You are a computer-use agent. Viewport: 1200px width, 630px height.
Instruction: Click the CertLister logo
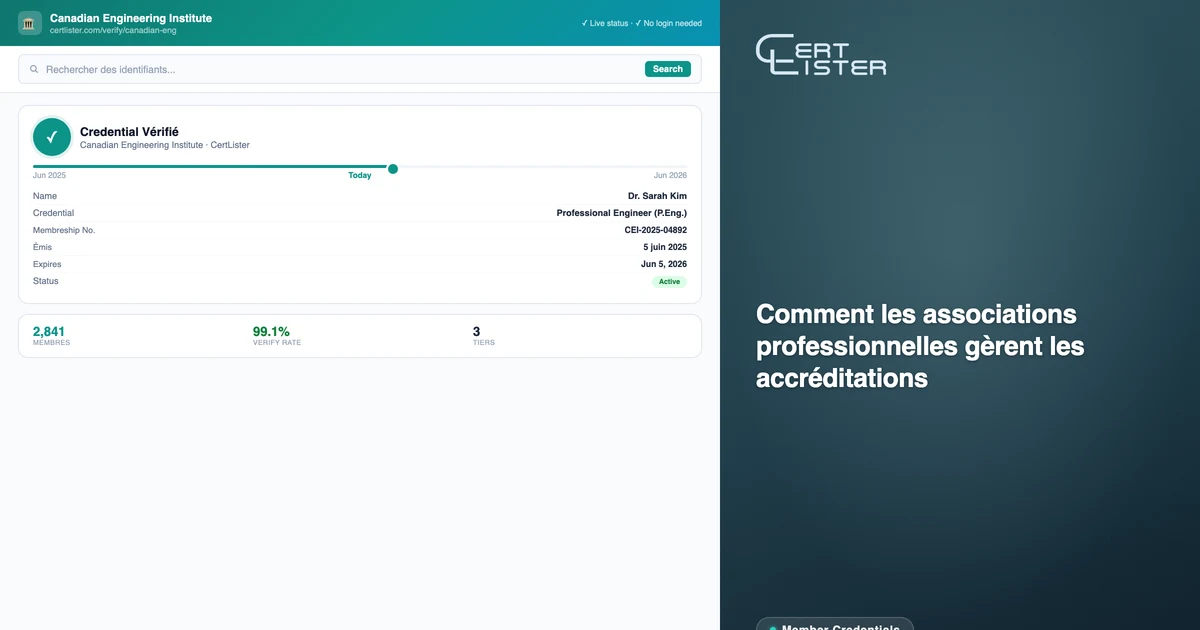(x=821, y=55)
